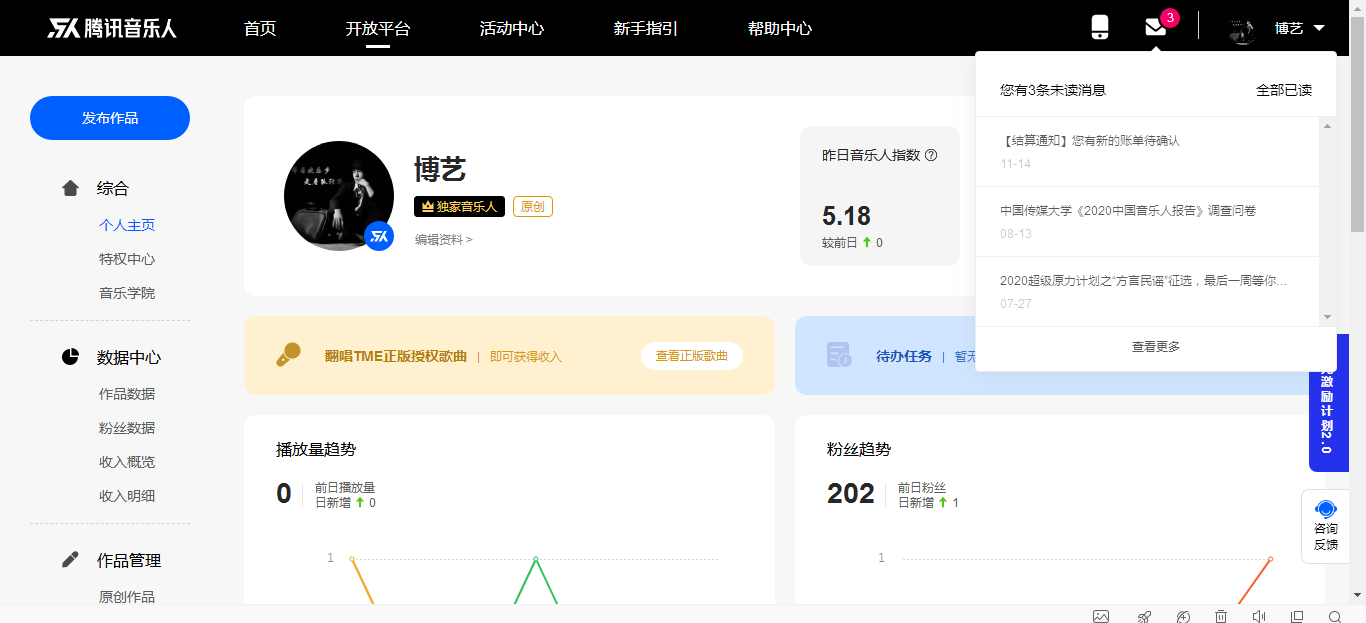Image resolution: width=1366 pixels, height=623 pixels.
Task: Expand the 博艺 account dropdown arrow
Action: tap(1319, 28)
